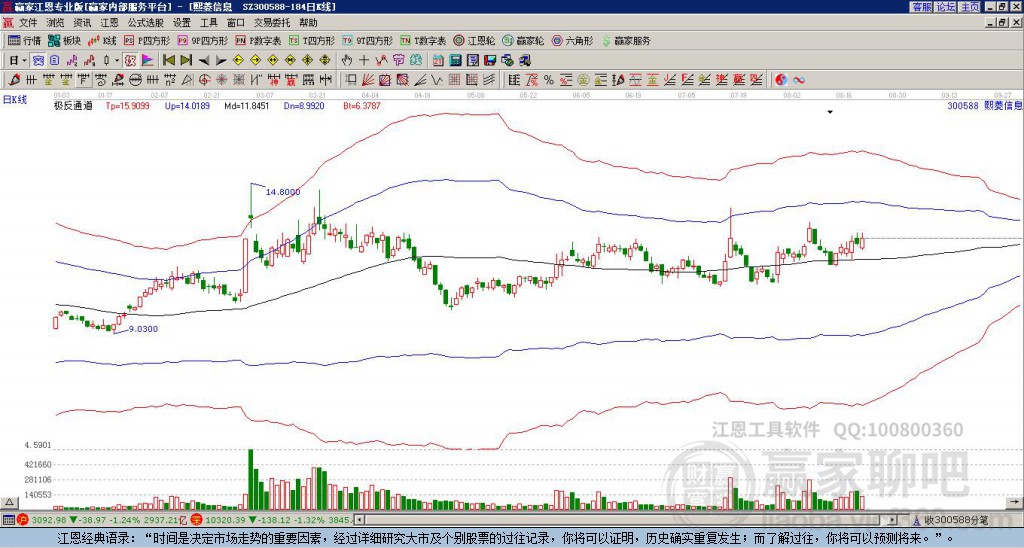Click the Up=14.0189 indicator value
The height and width of the screenshot is (548, 1024).
pyautogui.click(x=187, y=105)
